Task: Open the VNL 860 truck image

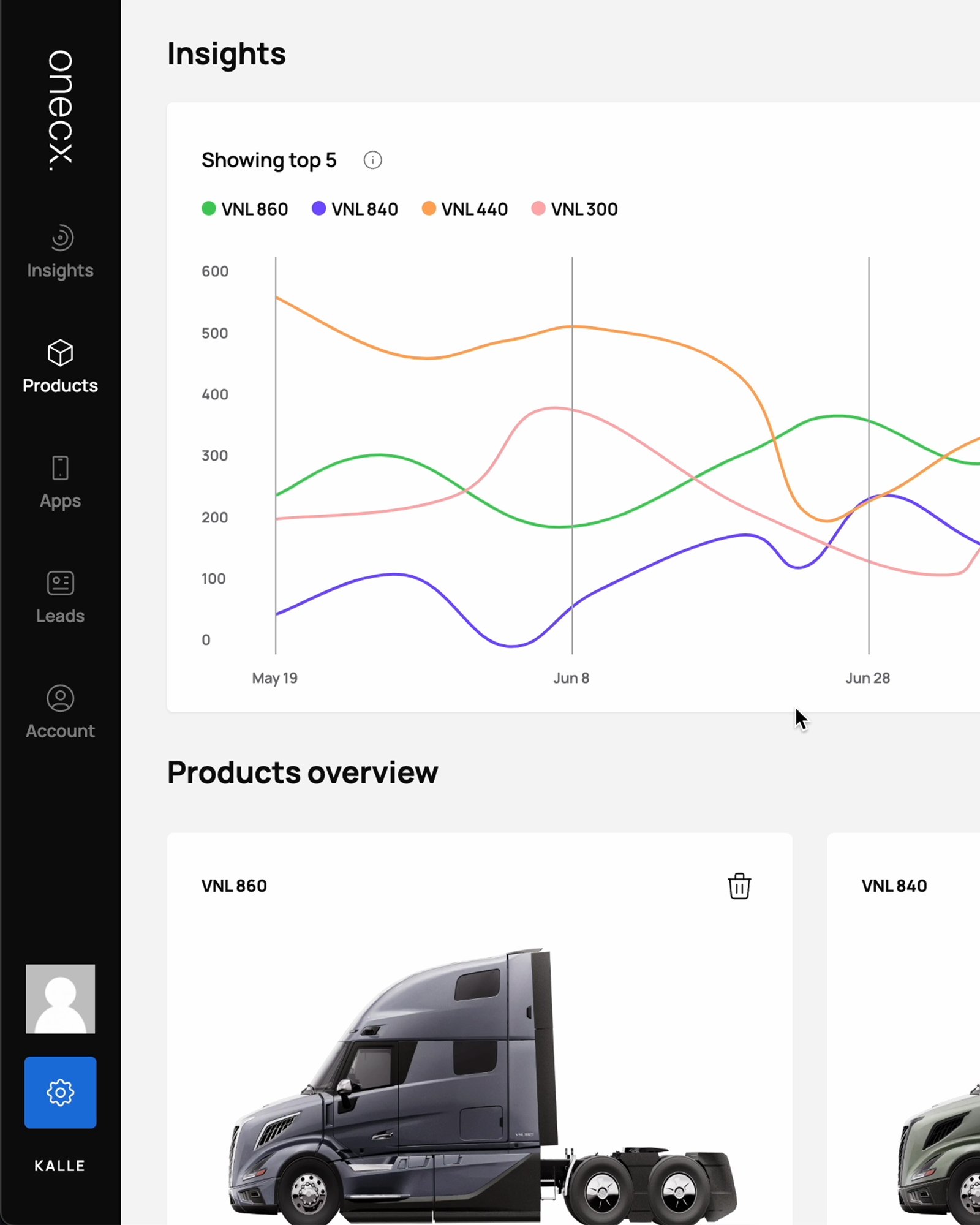Action: (x=483, y=1085)
